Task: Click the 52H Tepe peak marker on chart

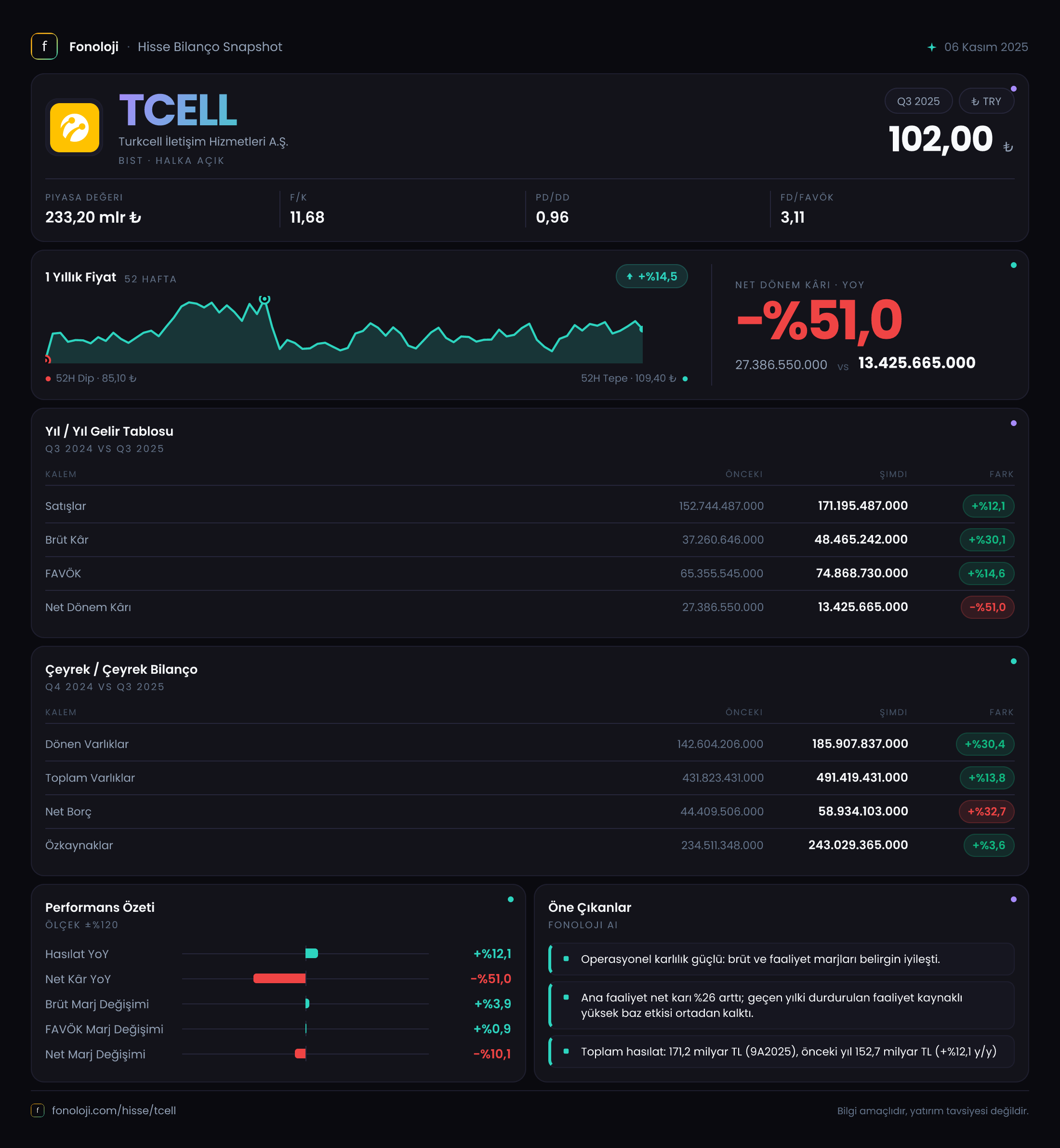Action: 265,299
